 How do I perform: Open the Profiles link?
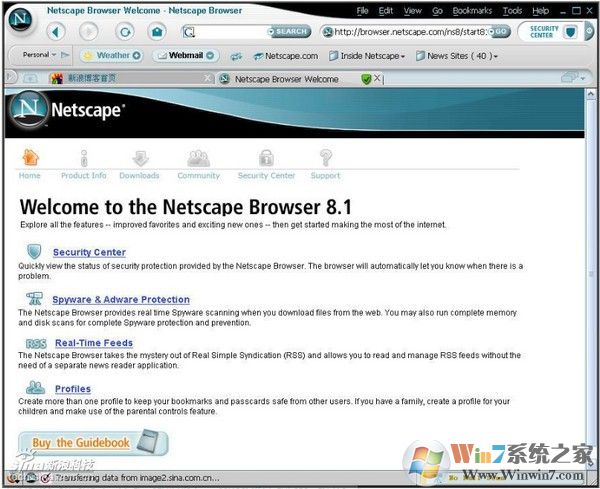(x=73, y=389)
